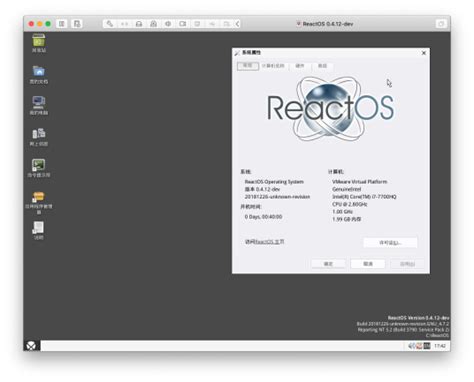Switch to the 高级 (Advanced) tab
The width and height of the screenshot is (474, 382).
pyautogui.click(x=322, y=66)
